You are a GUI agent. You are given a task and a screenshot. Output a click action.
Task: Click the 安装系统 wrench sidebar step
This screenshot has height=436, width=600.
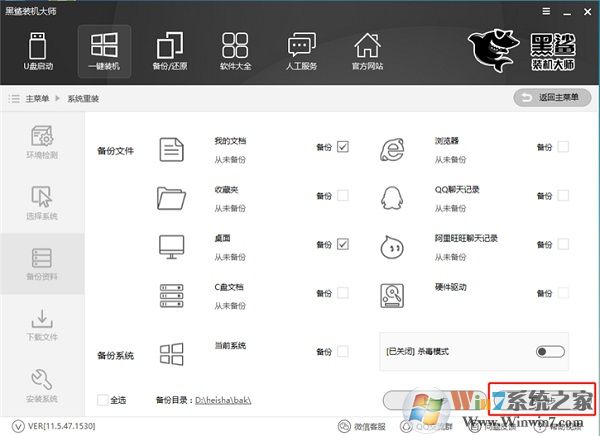[x=42, y=385]
